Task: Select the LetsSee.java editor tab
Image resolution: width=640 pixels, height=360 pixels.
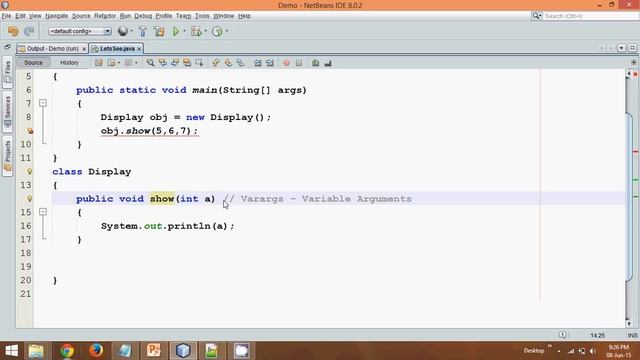Action: point(117,49)
